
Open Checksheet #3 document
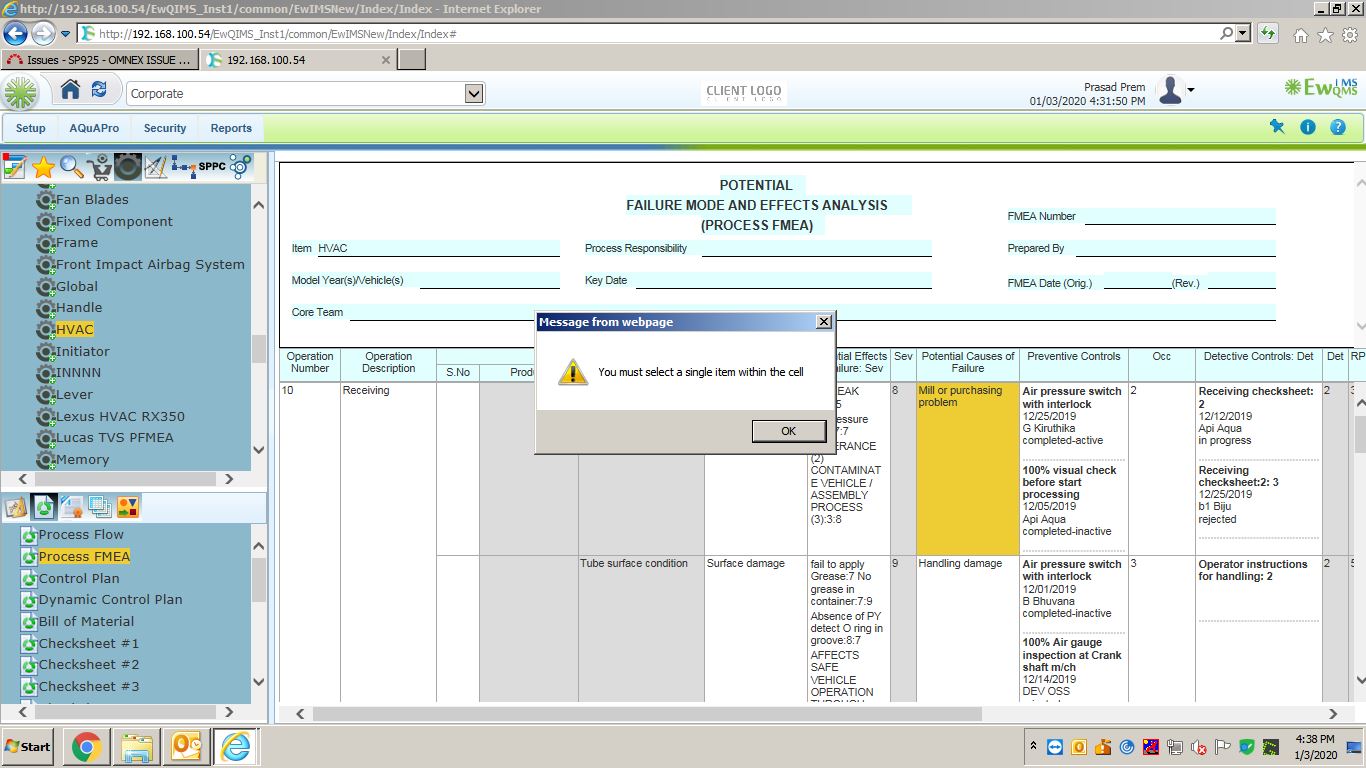pos(89,687)
